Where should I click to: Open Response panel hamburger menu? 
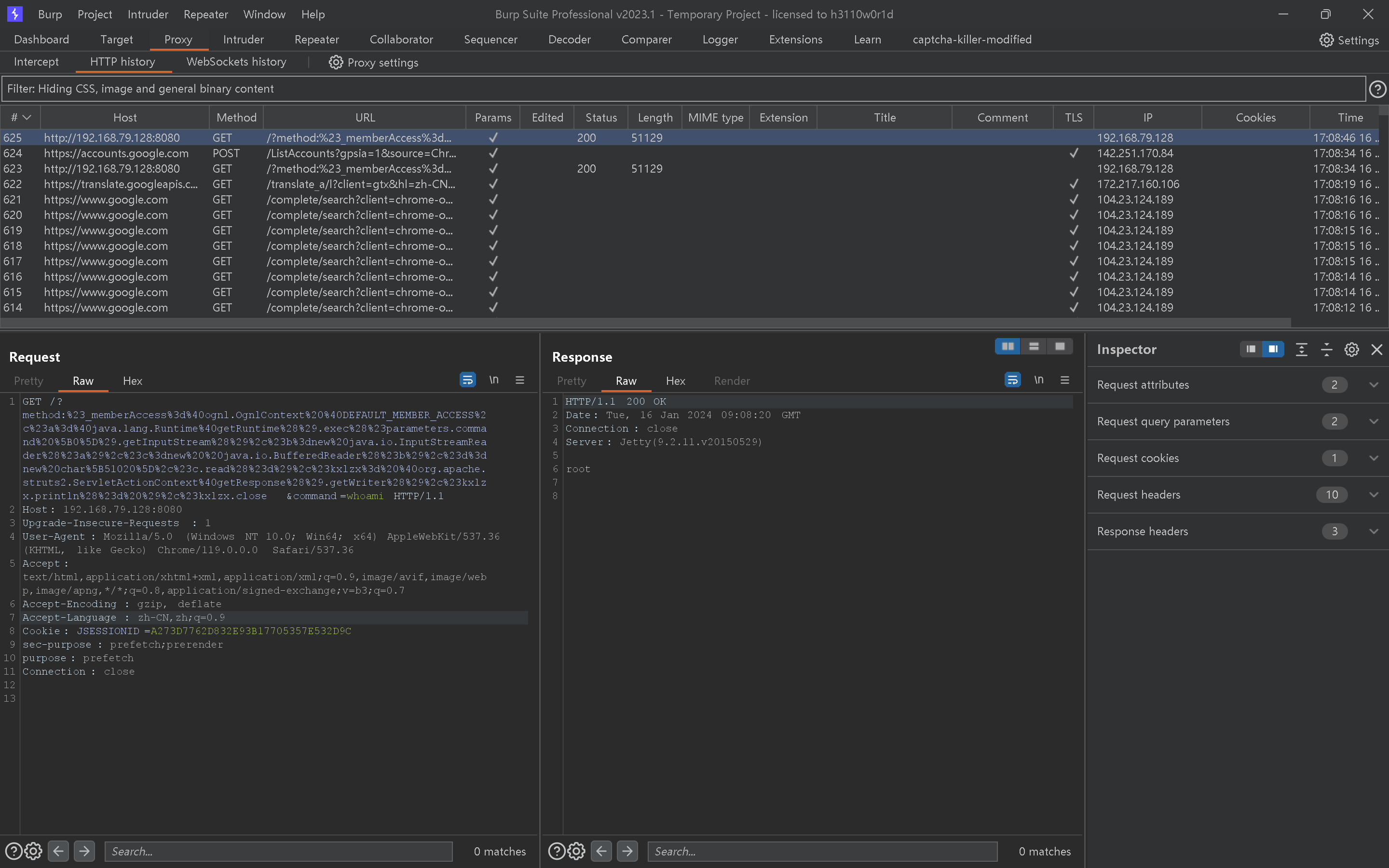1065,380
